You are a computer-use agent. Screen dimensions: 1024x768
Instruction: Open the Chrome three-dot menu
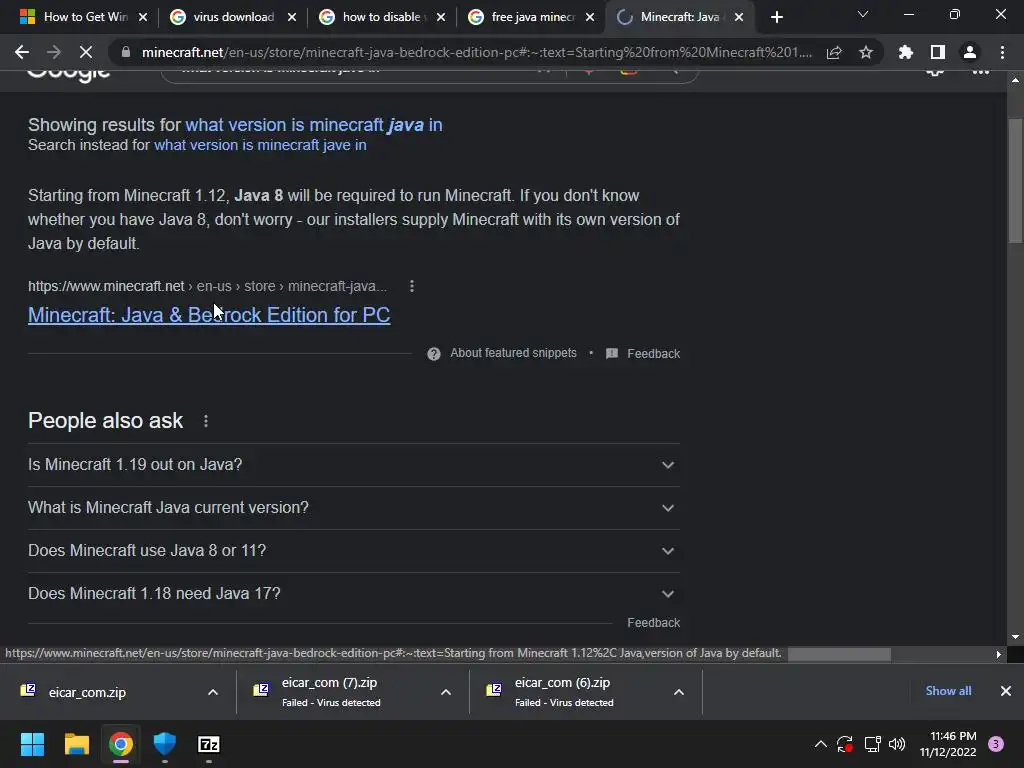1002,52
